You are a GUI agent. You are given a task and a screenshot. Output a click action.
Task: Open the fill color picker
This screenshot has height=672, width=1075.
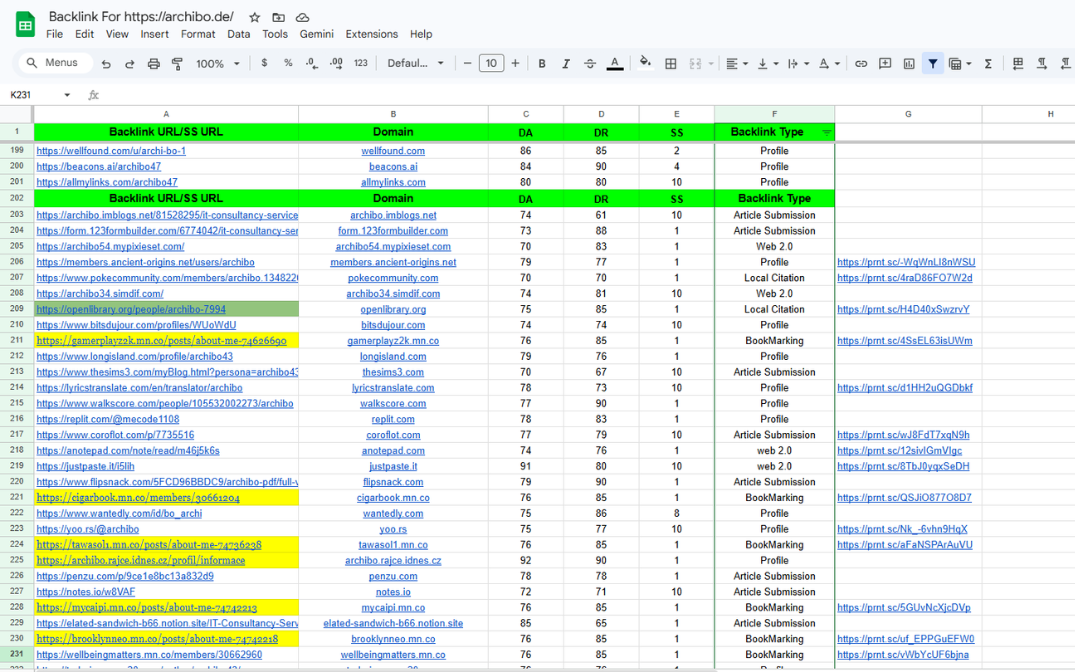click(x=645, y=63)
